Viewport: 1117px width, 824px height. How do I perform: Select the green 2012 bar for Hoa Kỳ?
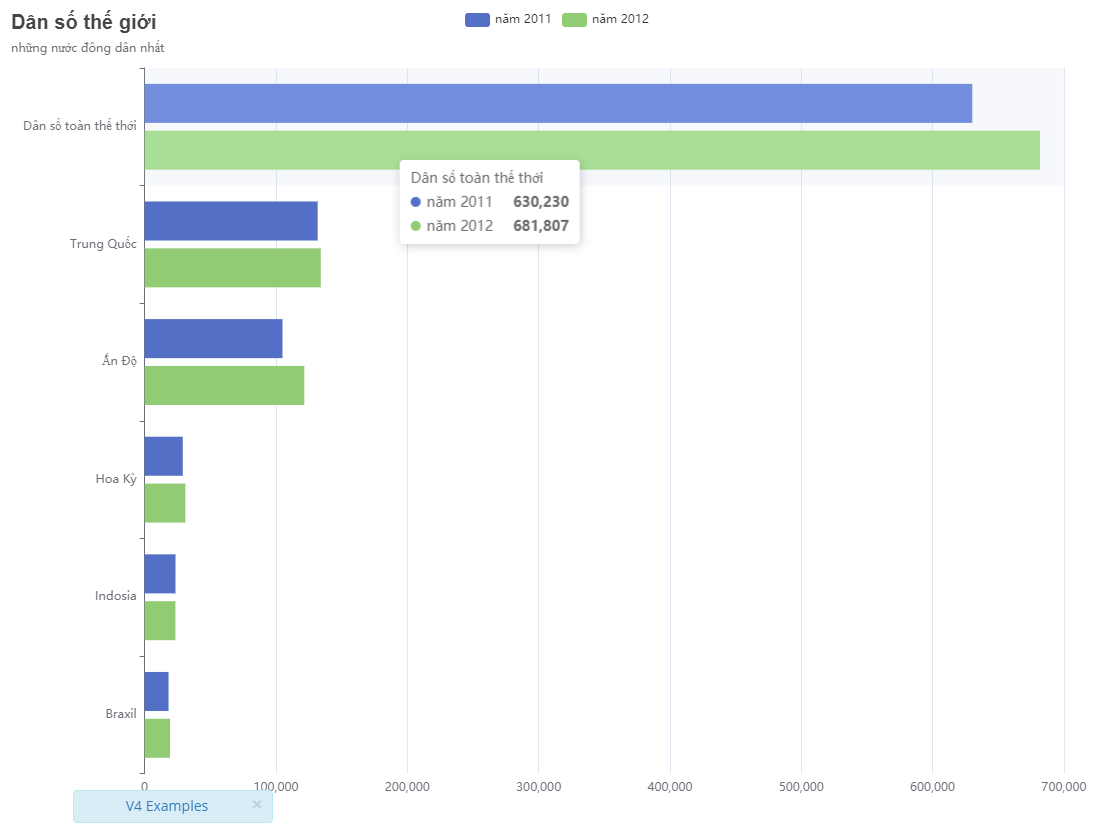(x=165, y=503)
